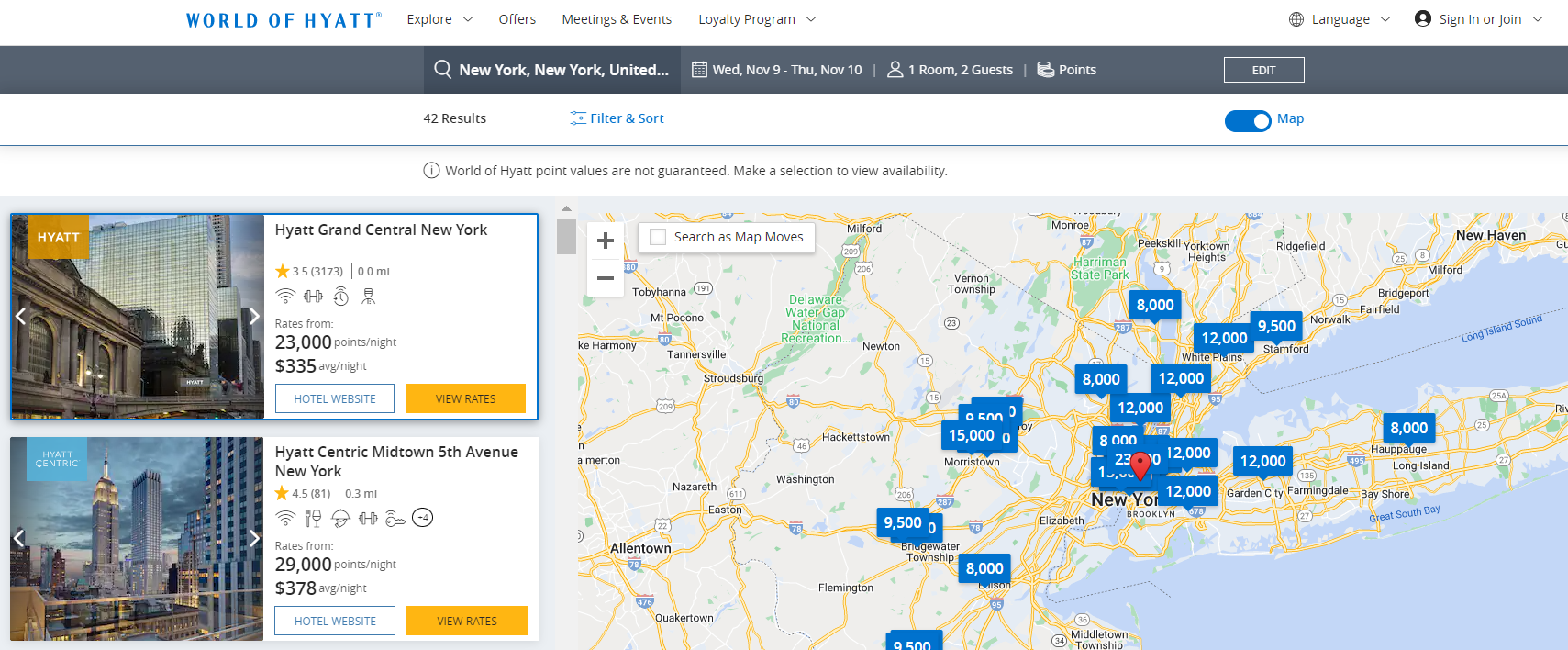Click Hyatt Centric Midtown 5th Avenue title

click(396, 462)
